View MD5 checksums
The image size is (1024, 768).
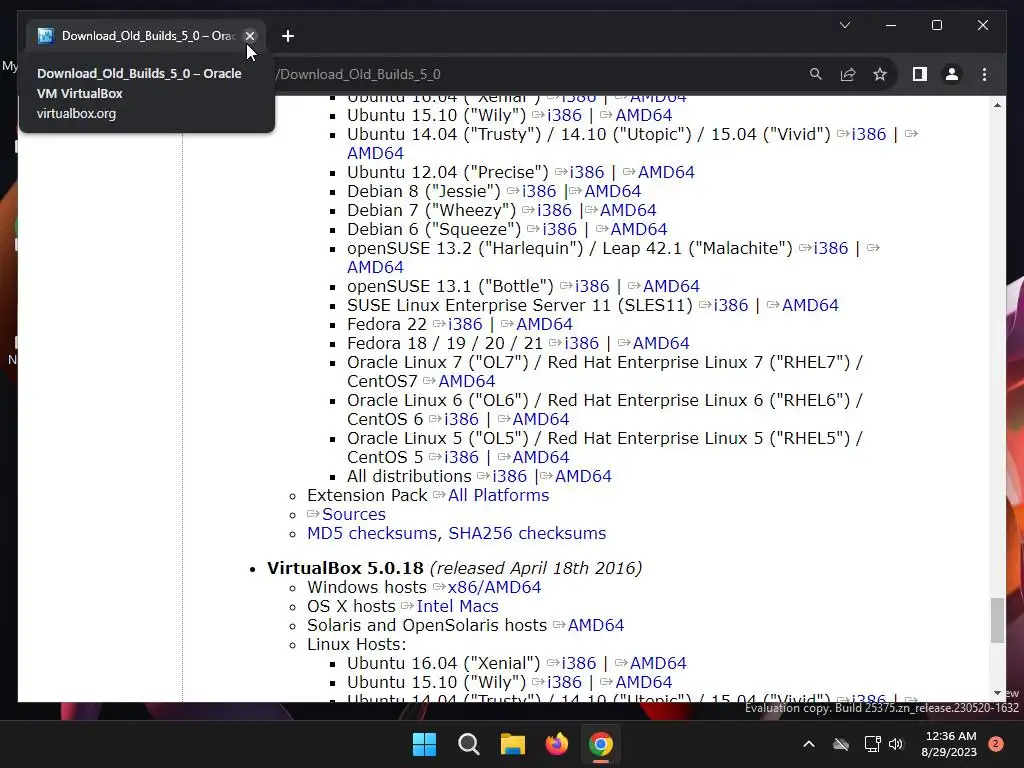click(372, 533)
